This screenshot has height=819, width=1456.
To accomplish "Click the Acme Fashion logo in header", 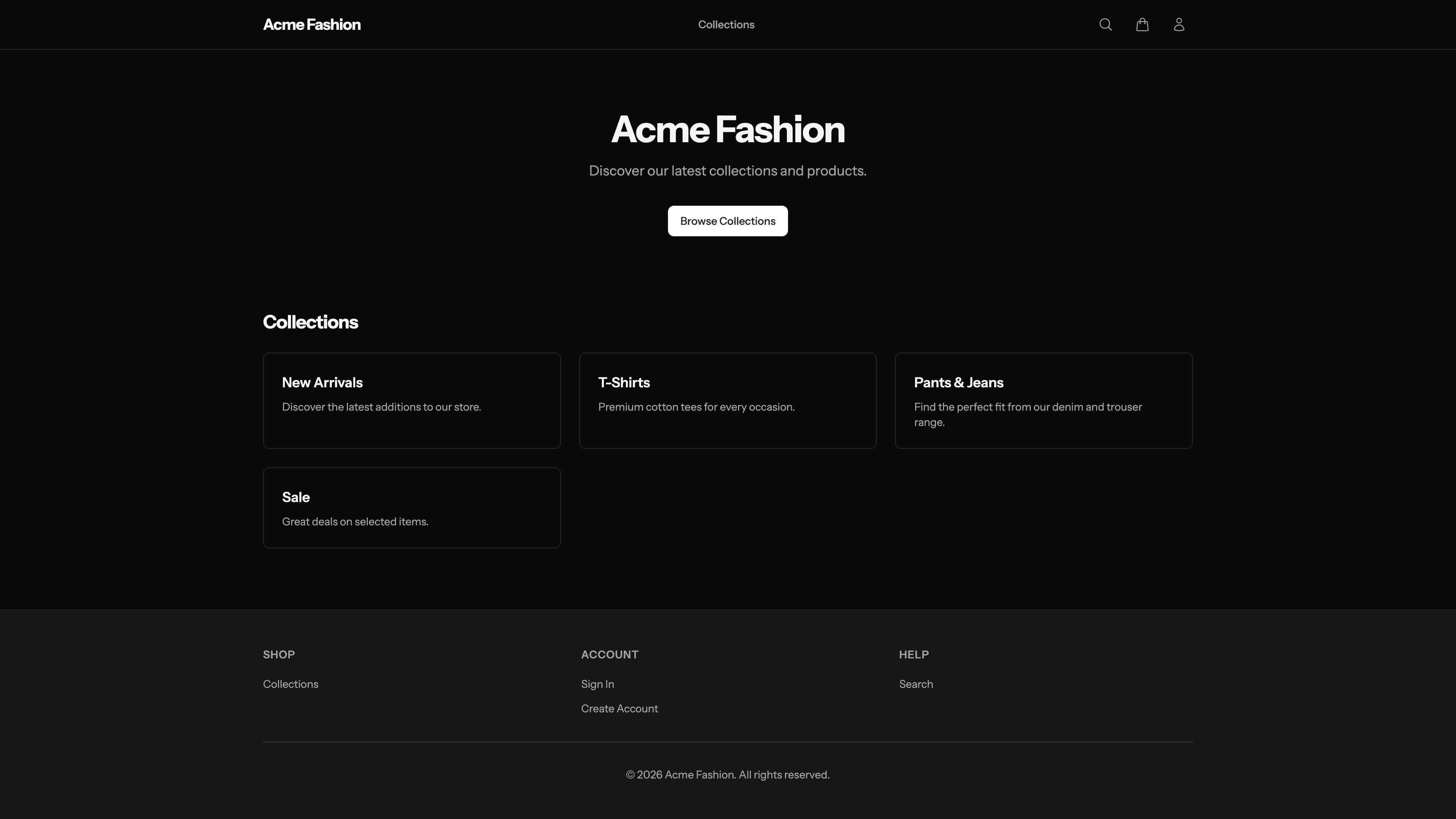I will click(312, 24).
